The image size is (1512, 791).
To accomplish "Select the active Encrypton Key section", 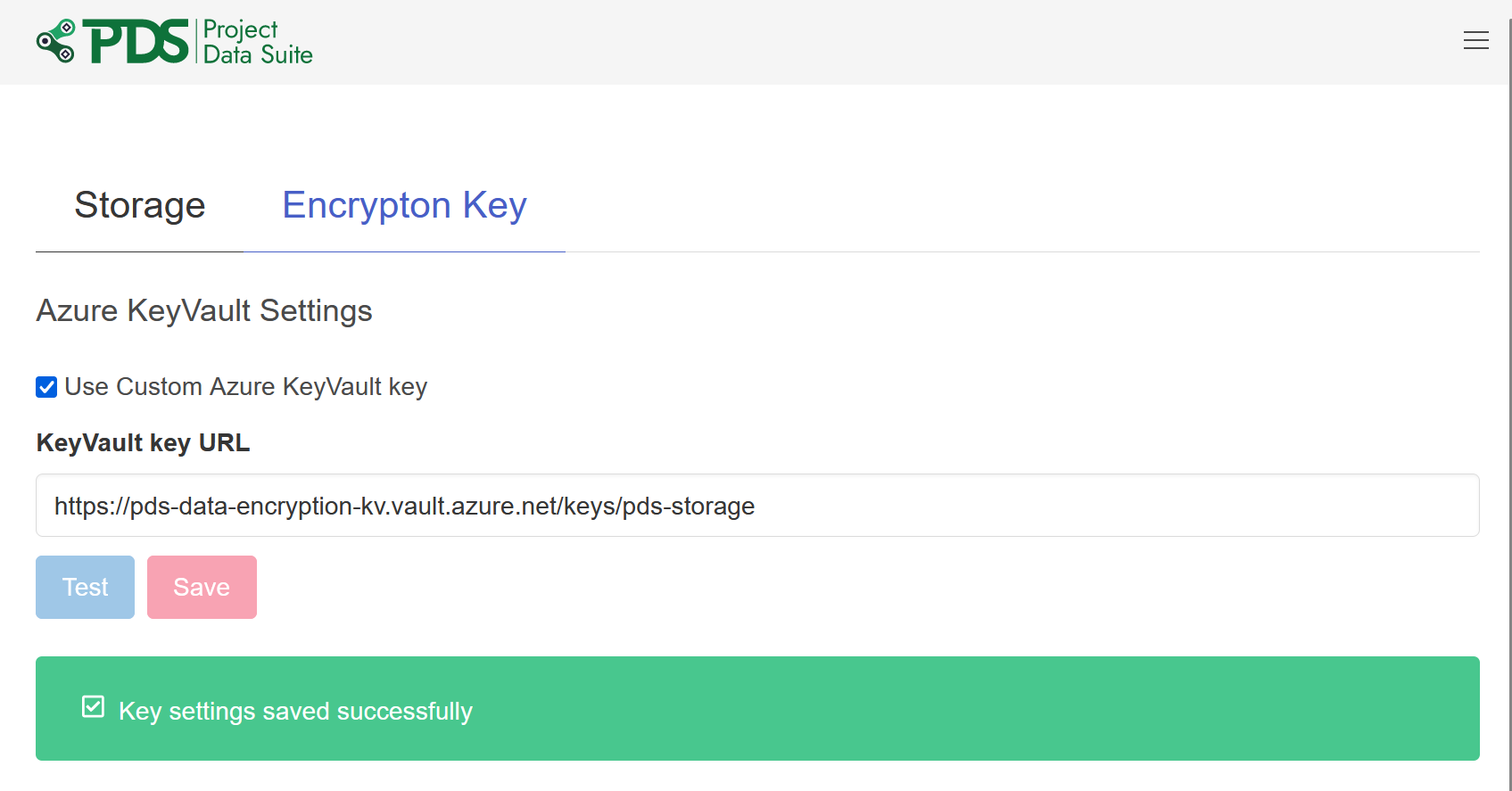I will tap(403, 205).
